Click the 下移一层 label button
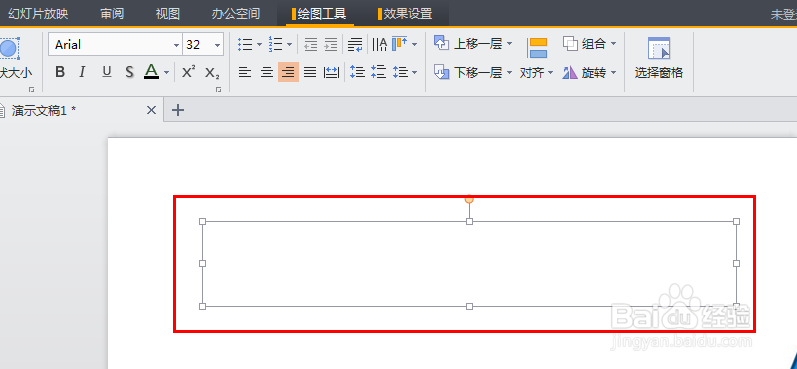Screen dimensions: 797x369 (478, 73)
